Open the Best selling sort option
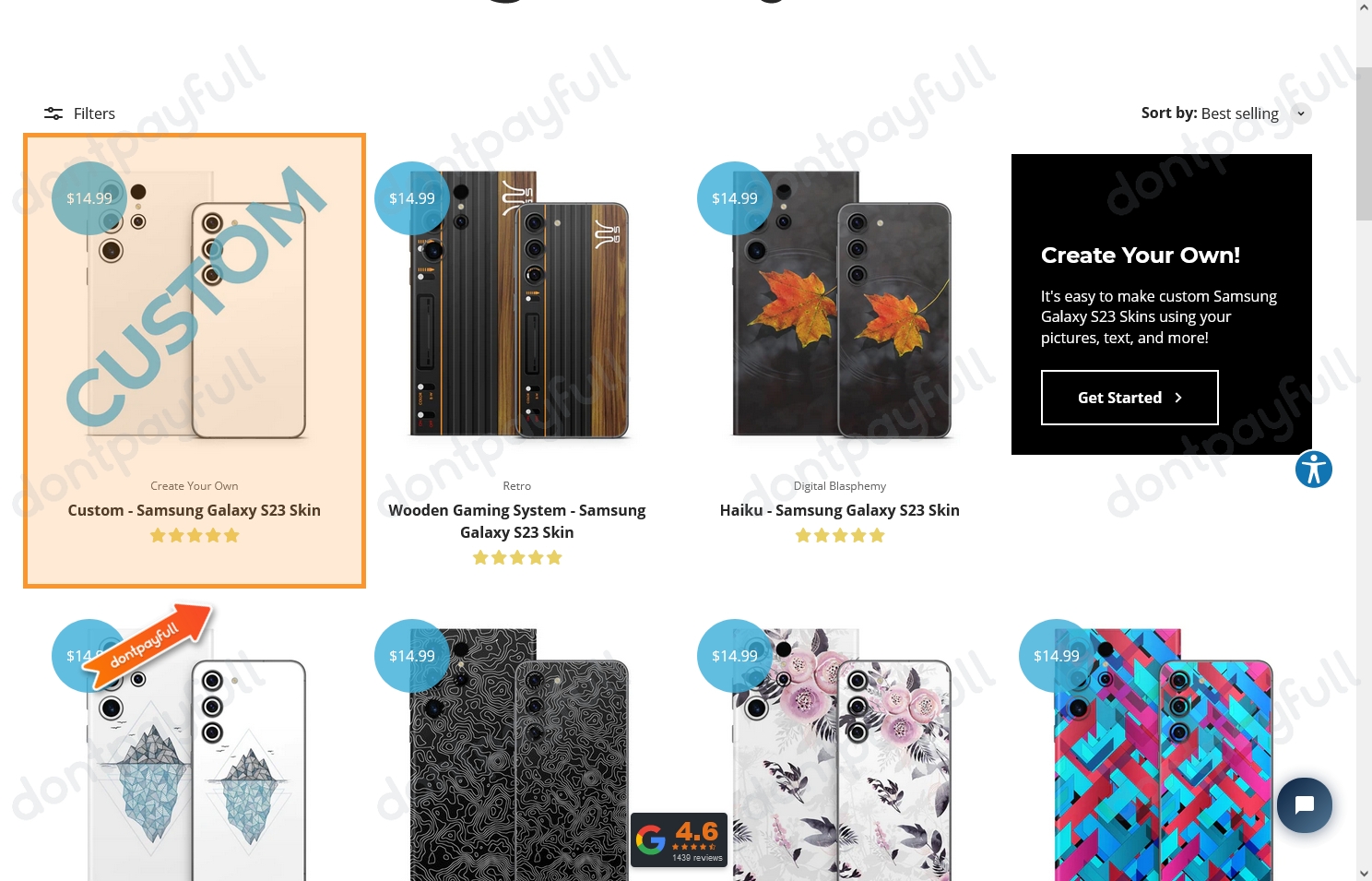The height and width of the screenshot is (881, 1372). [x=1239, y=113]
